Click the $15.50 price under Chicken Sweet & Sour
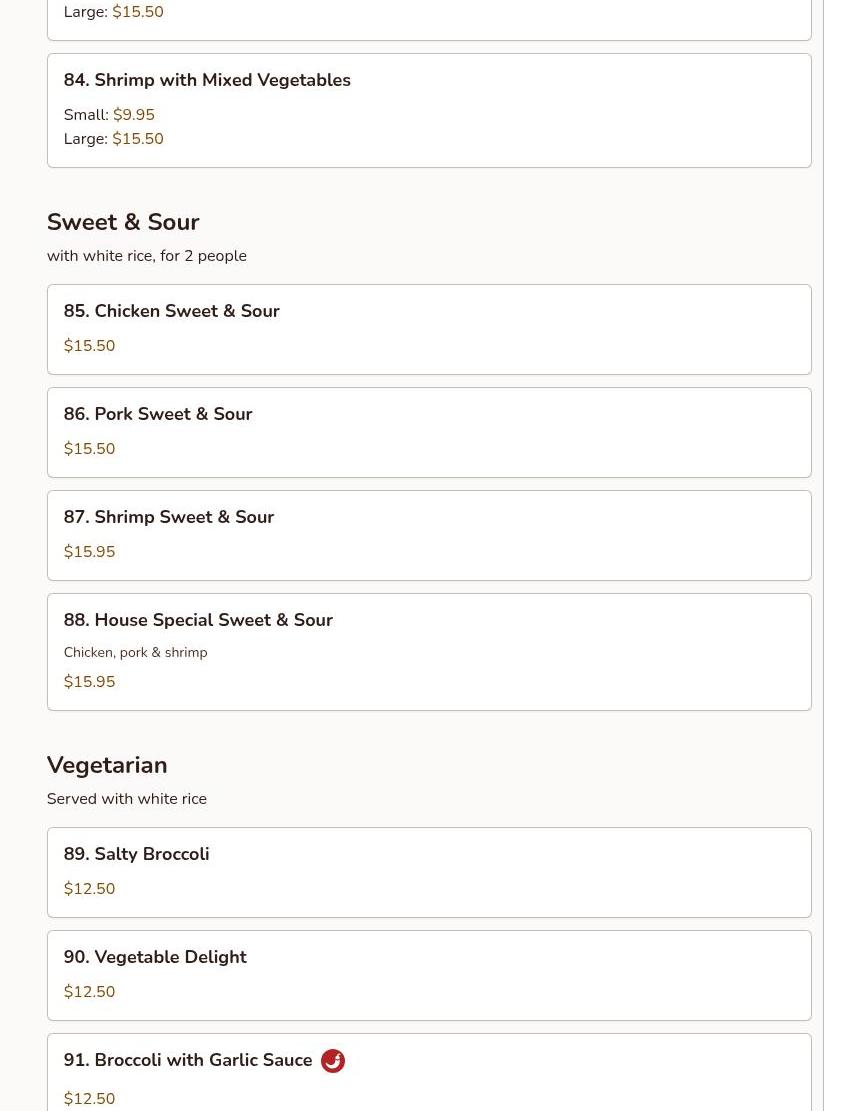The width and height of the screenshot is (844, 1111). [89, 346]
